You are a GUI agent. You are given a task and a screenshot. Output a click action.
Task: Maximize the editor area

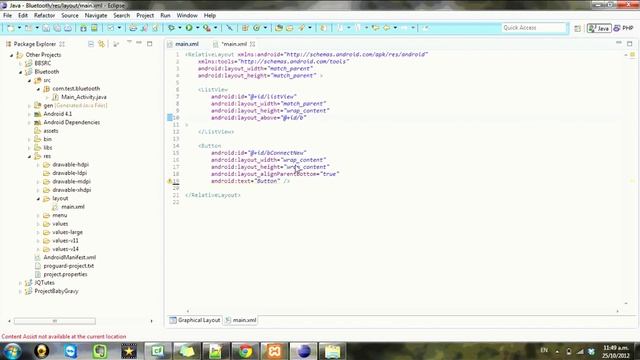630,43
